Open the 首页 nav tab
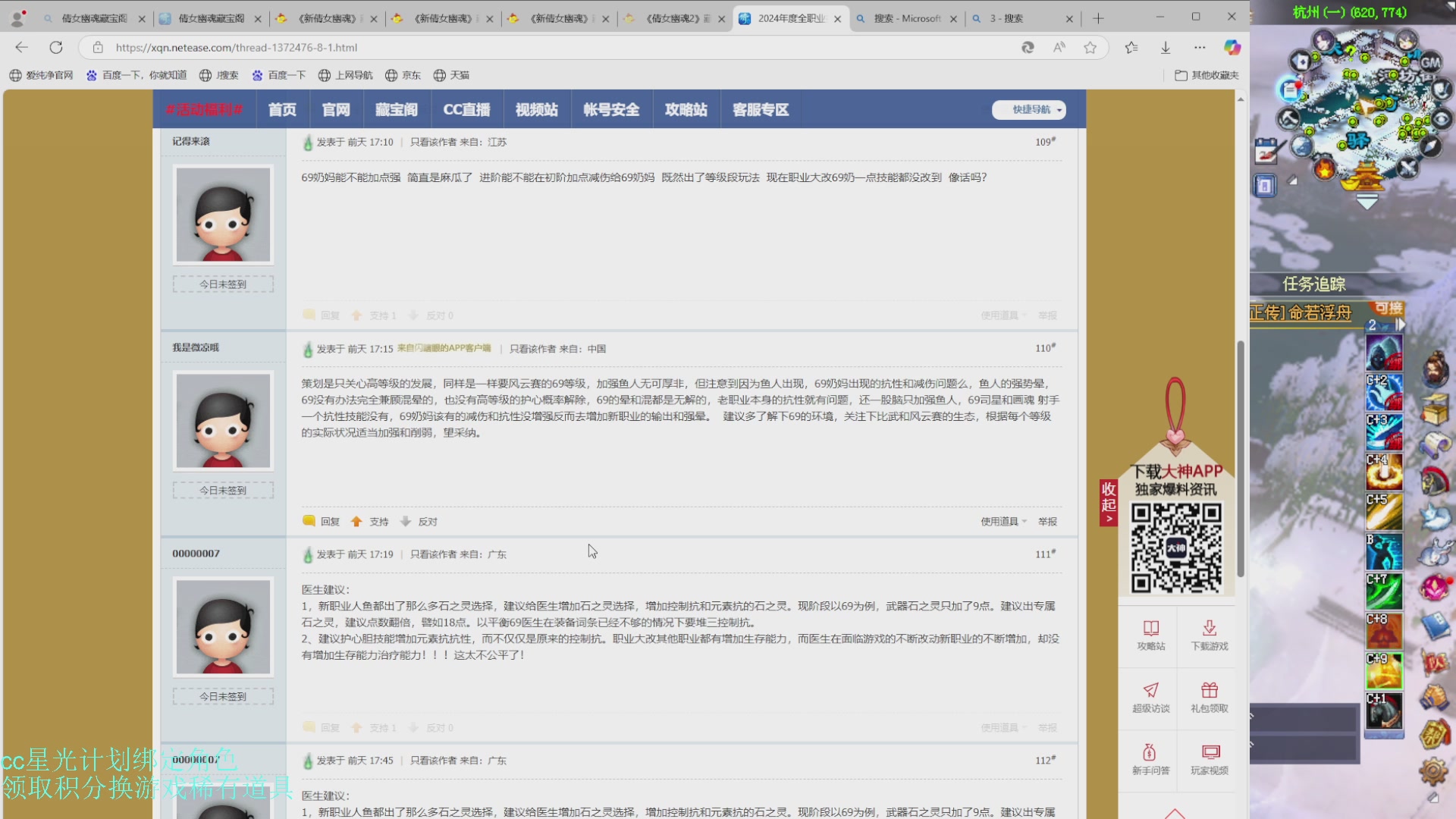Image resolution: width=1456 pixels, height=819 pixels. [282, 110]
